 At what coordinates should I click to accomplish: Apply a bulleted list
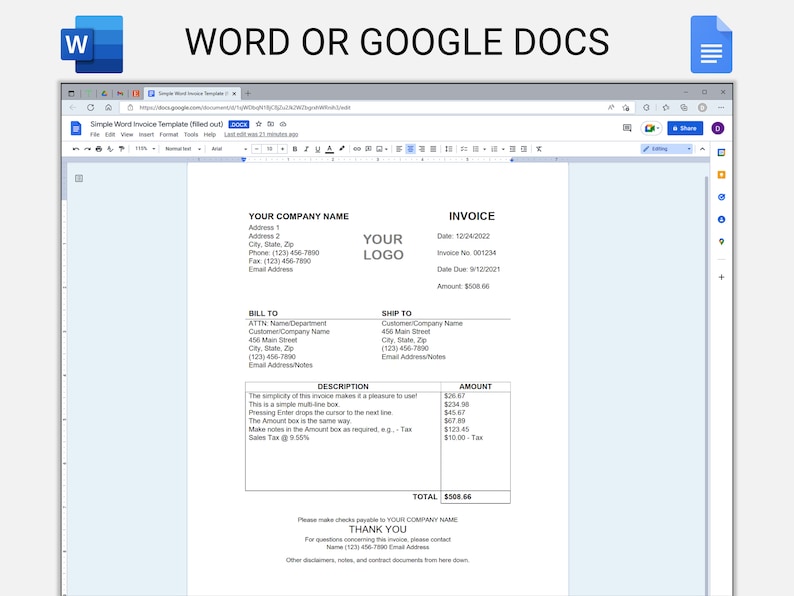(475, 149)
